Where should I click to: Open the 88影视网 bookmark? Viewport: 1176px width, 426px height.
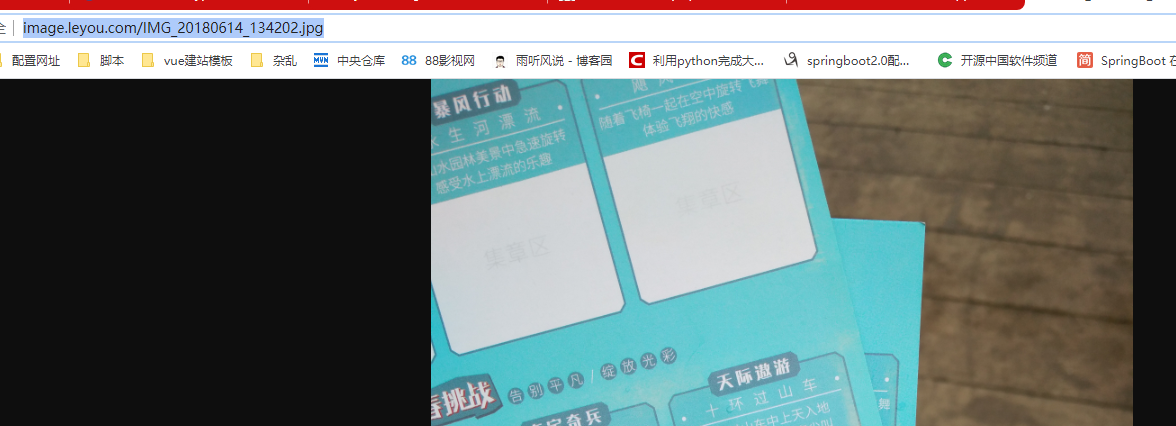439,61
